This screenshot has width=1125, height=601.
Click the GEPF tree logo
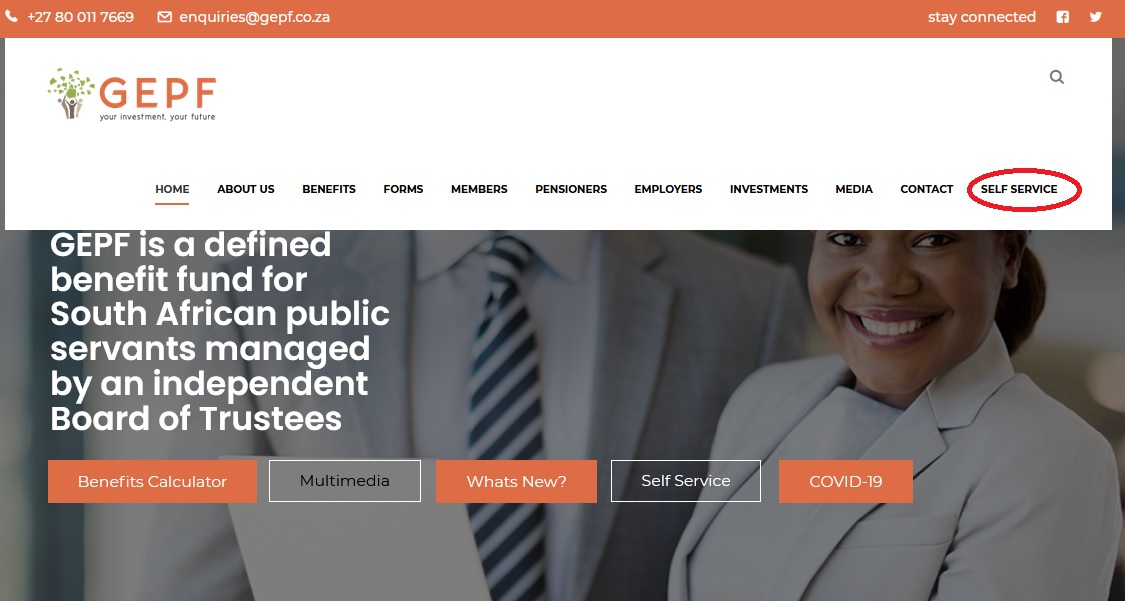pos(132,95)
